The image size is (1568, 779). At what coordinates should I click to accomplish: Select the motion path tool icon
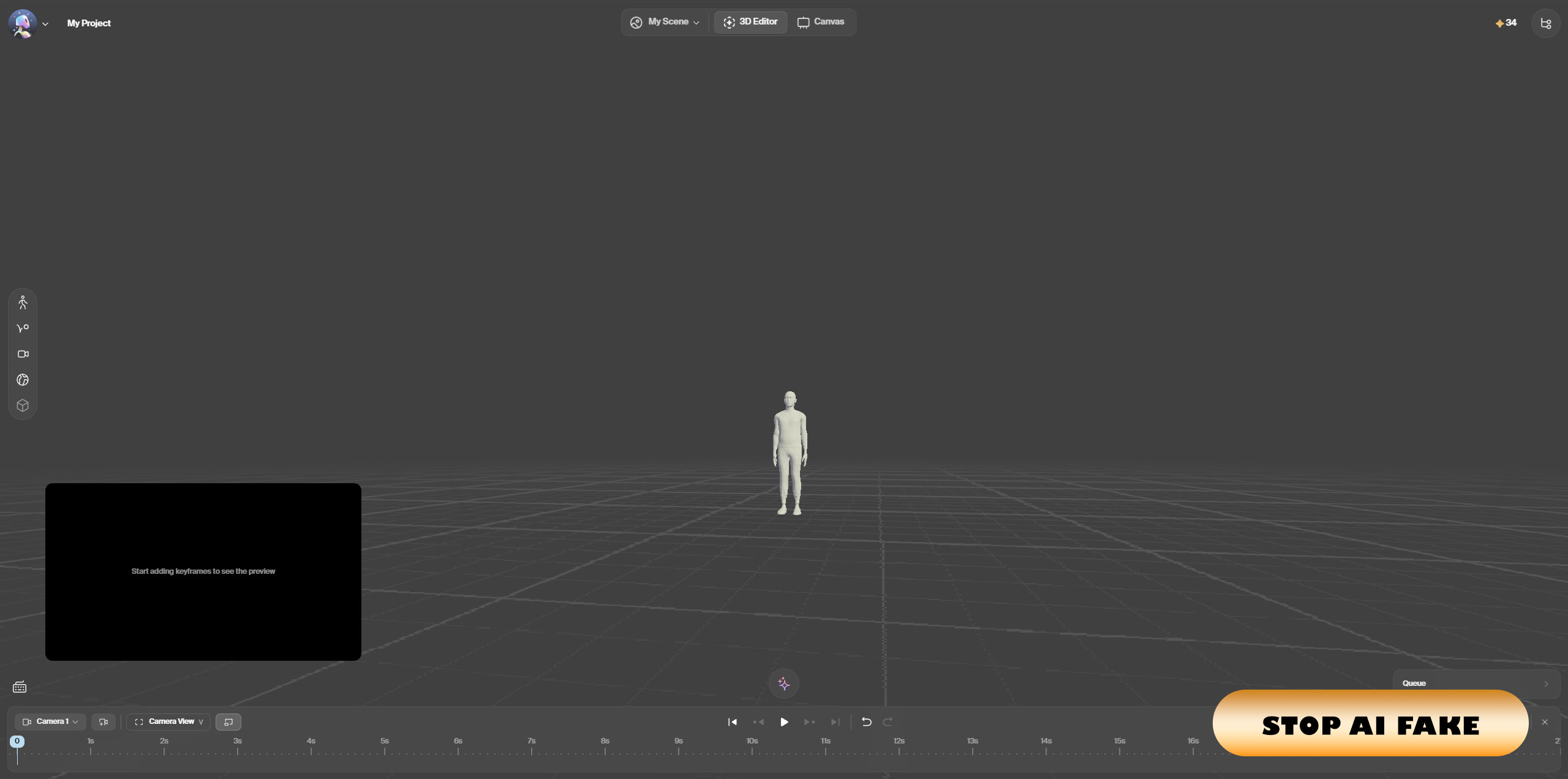tap(23, 328)
